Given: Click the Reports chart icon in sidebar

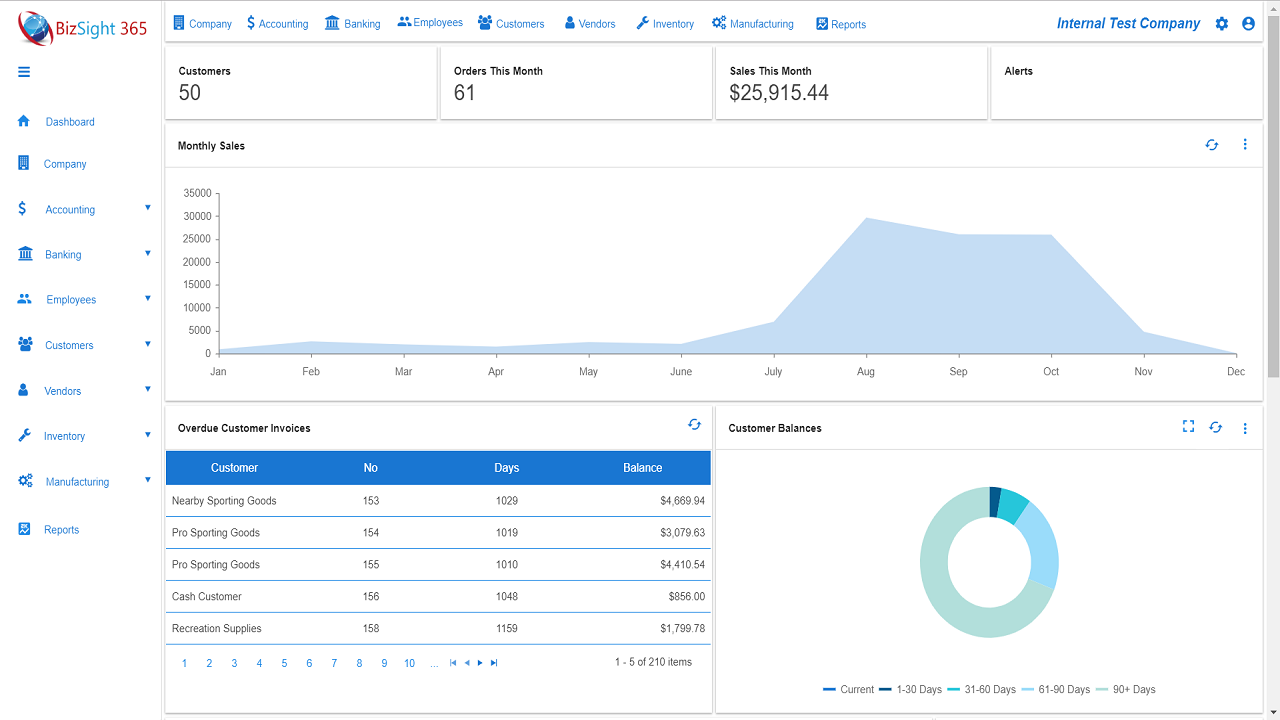Looking at the screenshot, I should coord(24,529).
